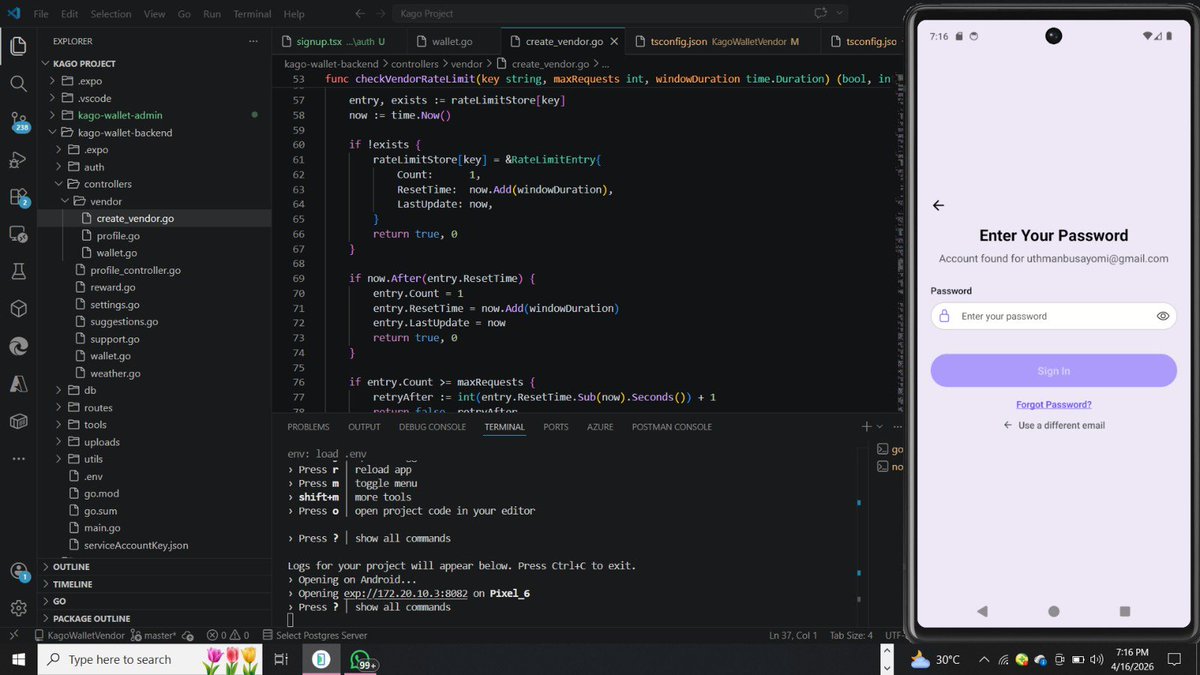This screenshot has width=1200, height=675.
Task: Open the File menu
Action: pos(41,14)
